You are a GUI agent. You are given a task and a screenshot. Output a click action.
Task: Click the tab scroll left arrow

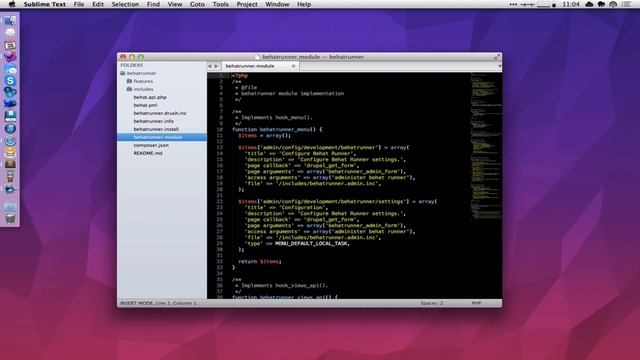(x=210, y=66)
